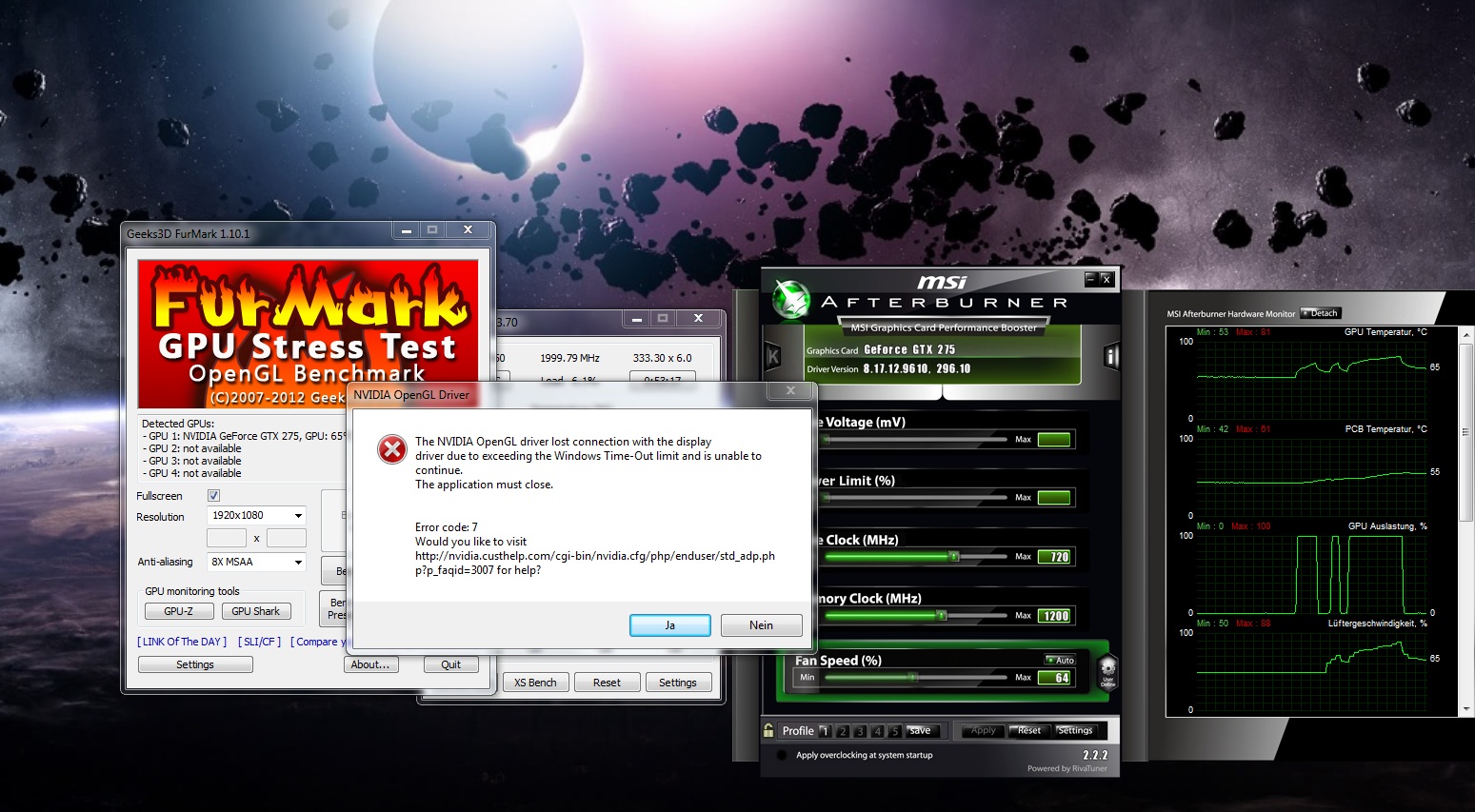Open FurMark Settings button
The image size is (1475, 812).
pyautogui.click(x=195, y=664)
